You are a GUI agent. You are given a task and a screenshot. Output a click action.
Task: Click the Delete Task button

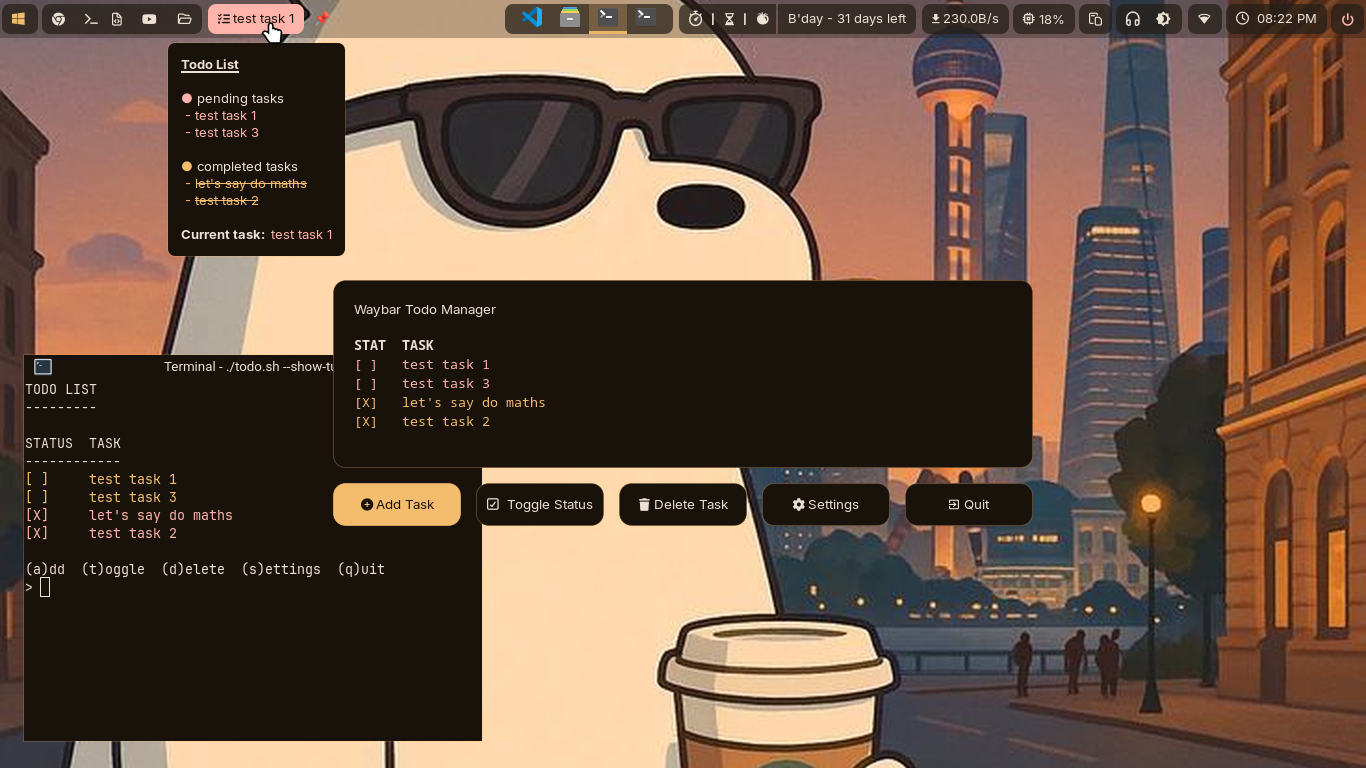coord(683,504)
